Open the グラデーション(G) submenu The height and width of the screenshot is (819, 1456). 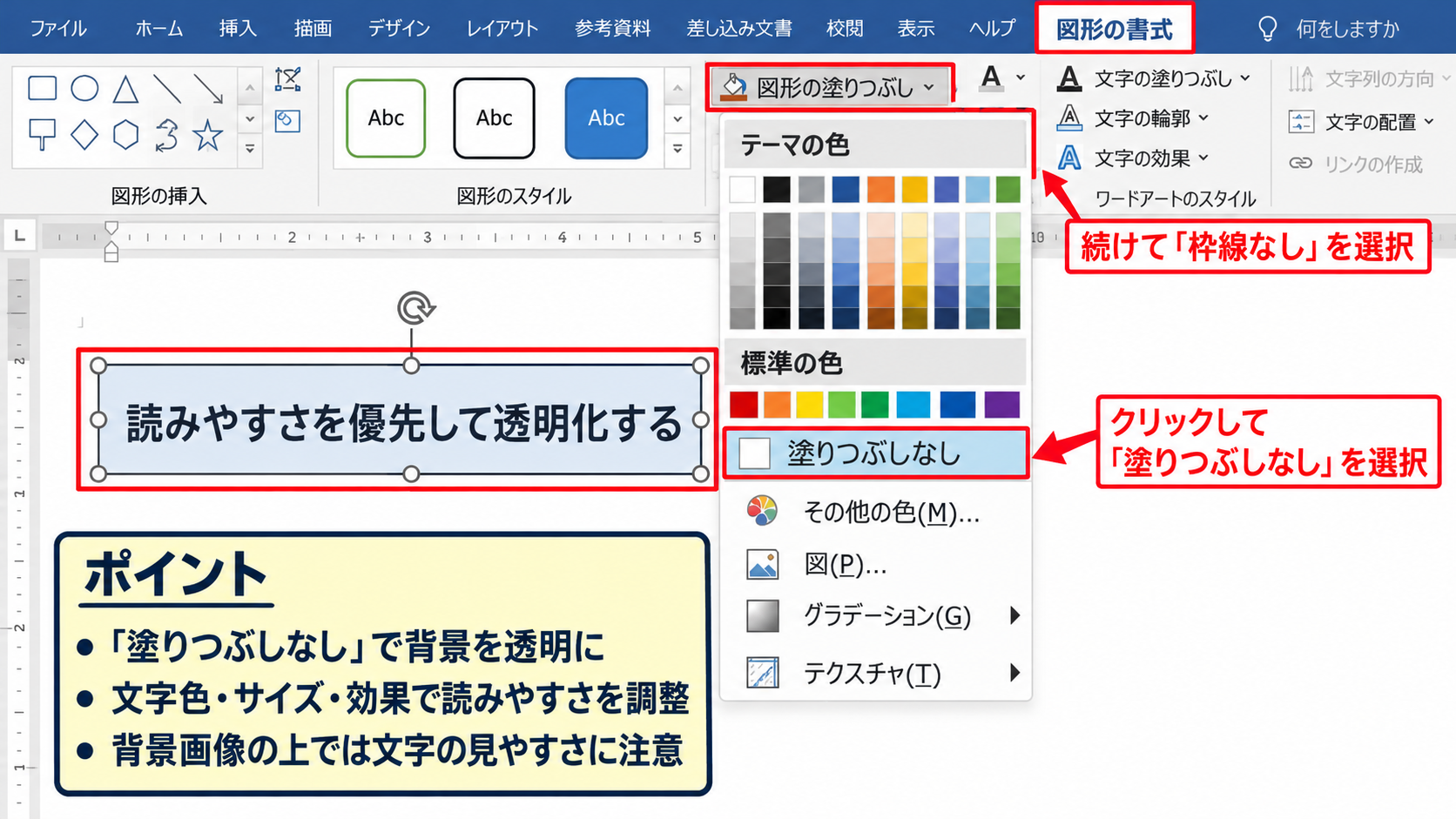pyautogui.click(x=875, y=616)
